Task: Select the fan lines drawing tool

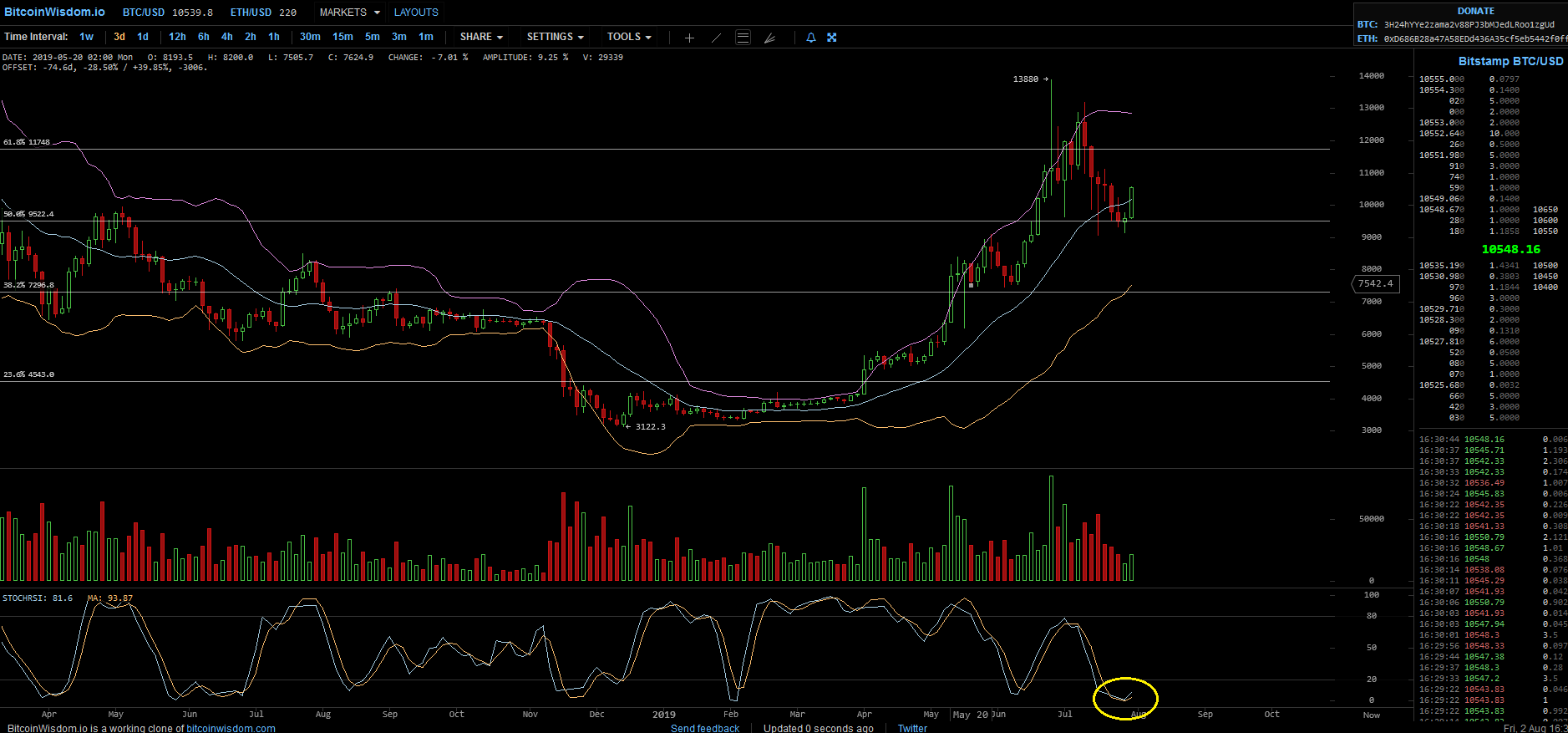Action: tap(769, 38)
